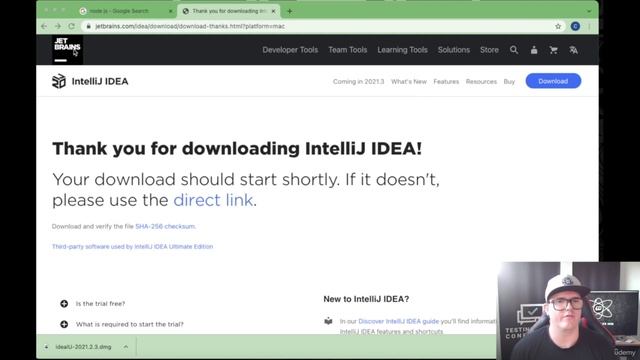Open the ideaIU-2021.2.3.dmg download options chevron
The image size is (640, 360).
pyautogui.click(x=126, y=347)
